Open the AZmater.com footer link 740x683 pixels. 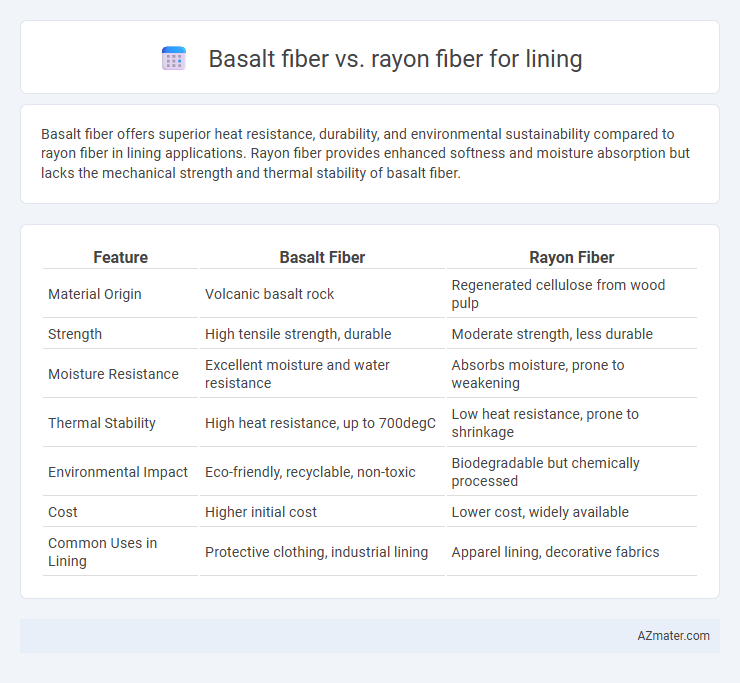[x=673, y=636]
